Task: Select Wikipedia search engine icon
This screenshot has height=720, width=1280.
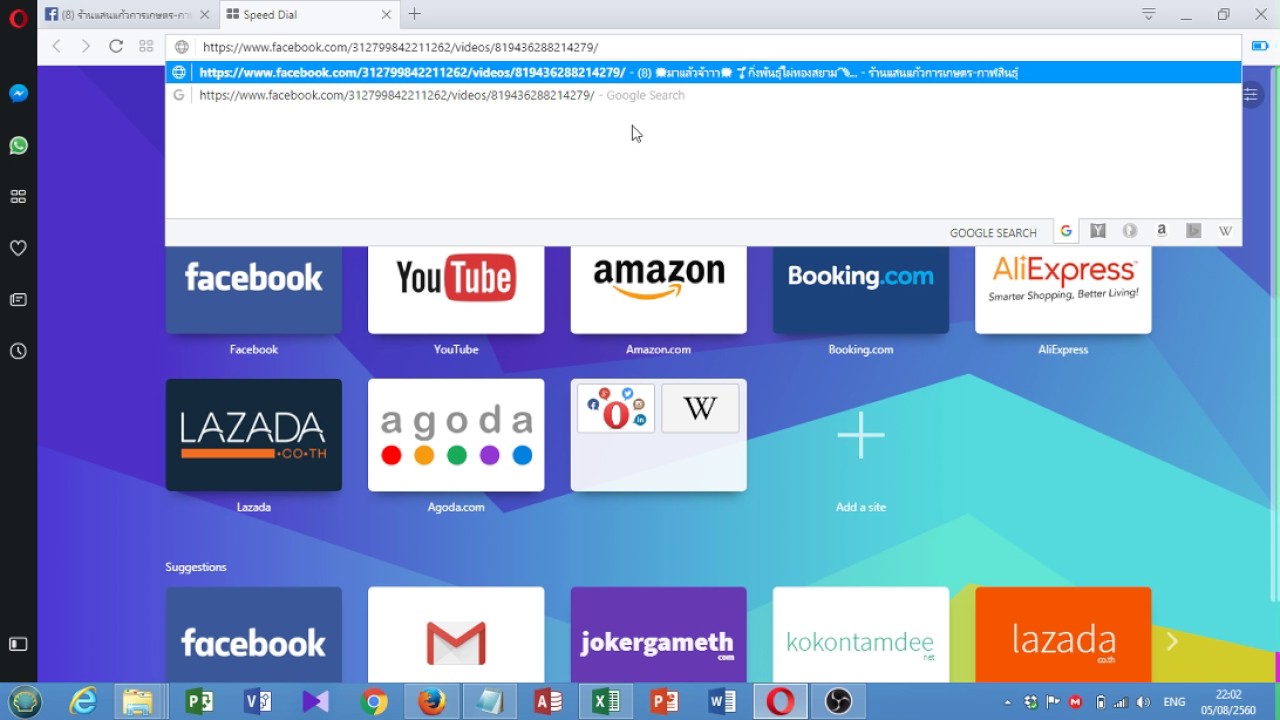Action: [1225, 231]
